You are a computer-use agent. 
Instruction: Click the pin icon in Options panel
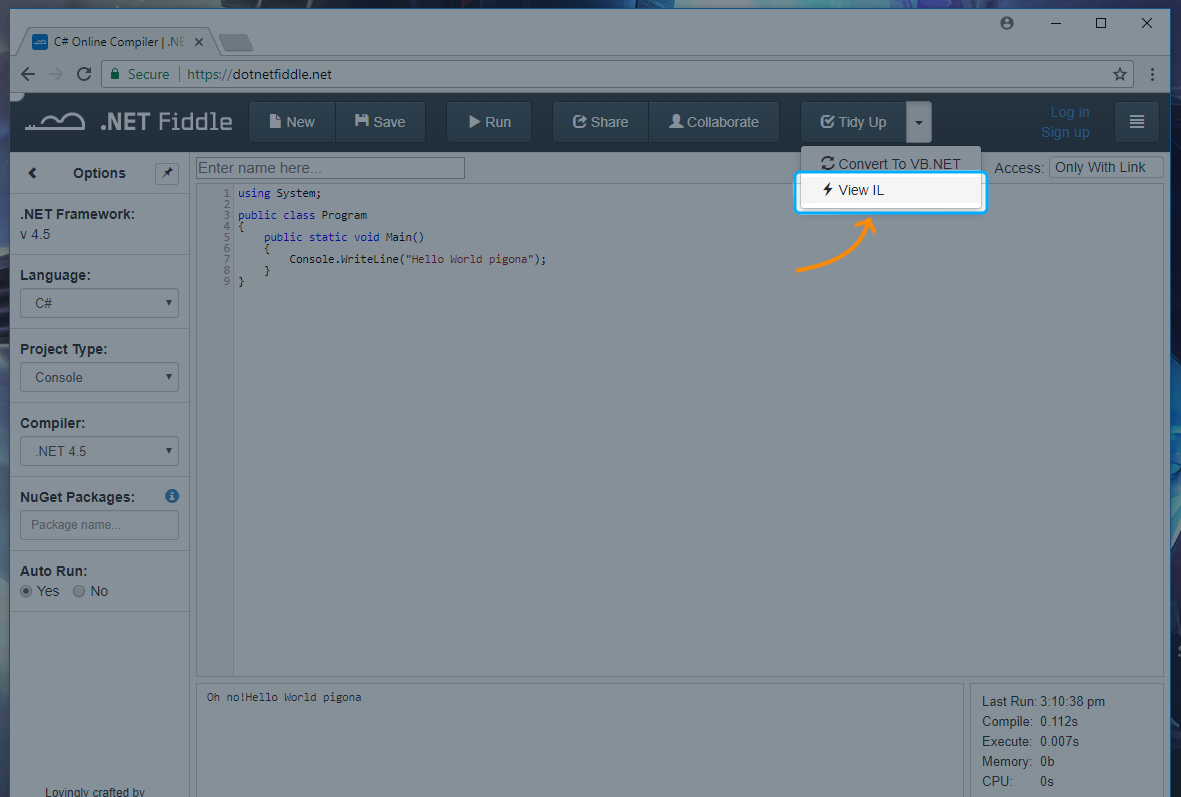(x=167, y=173)
